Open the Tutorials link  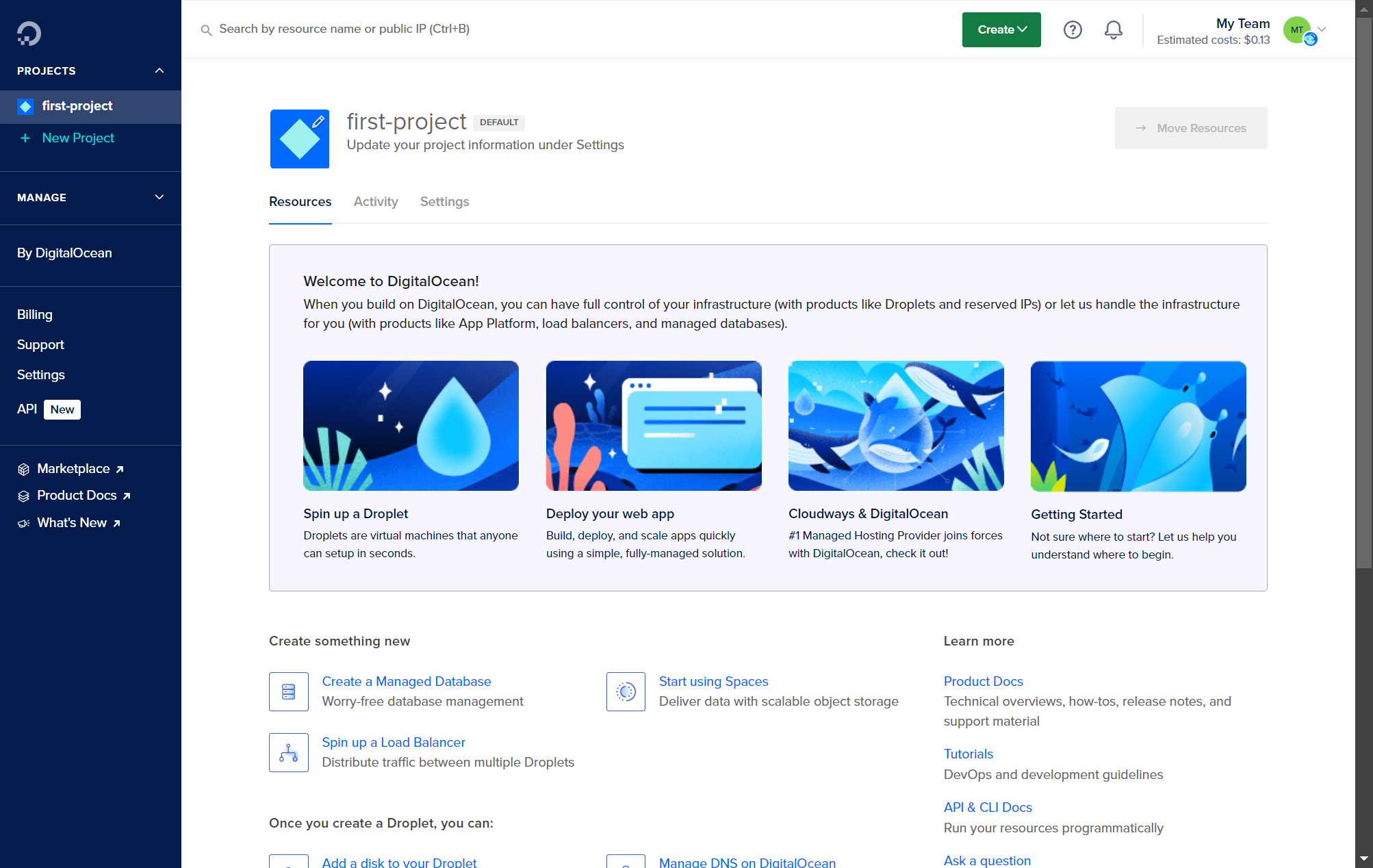coord(968,754)
